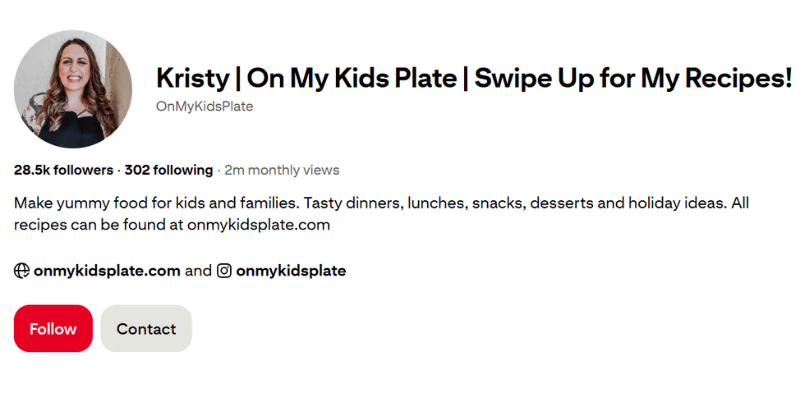Click the gray OnMyKidsPlate username handle

[x=205, y=107]
